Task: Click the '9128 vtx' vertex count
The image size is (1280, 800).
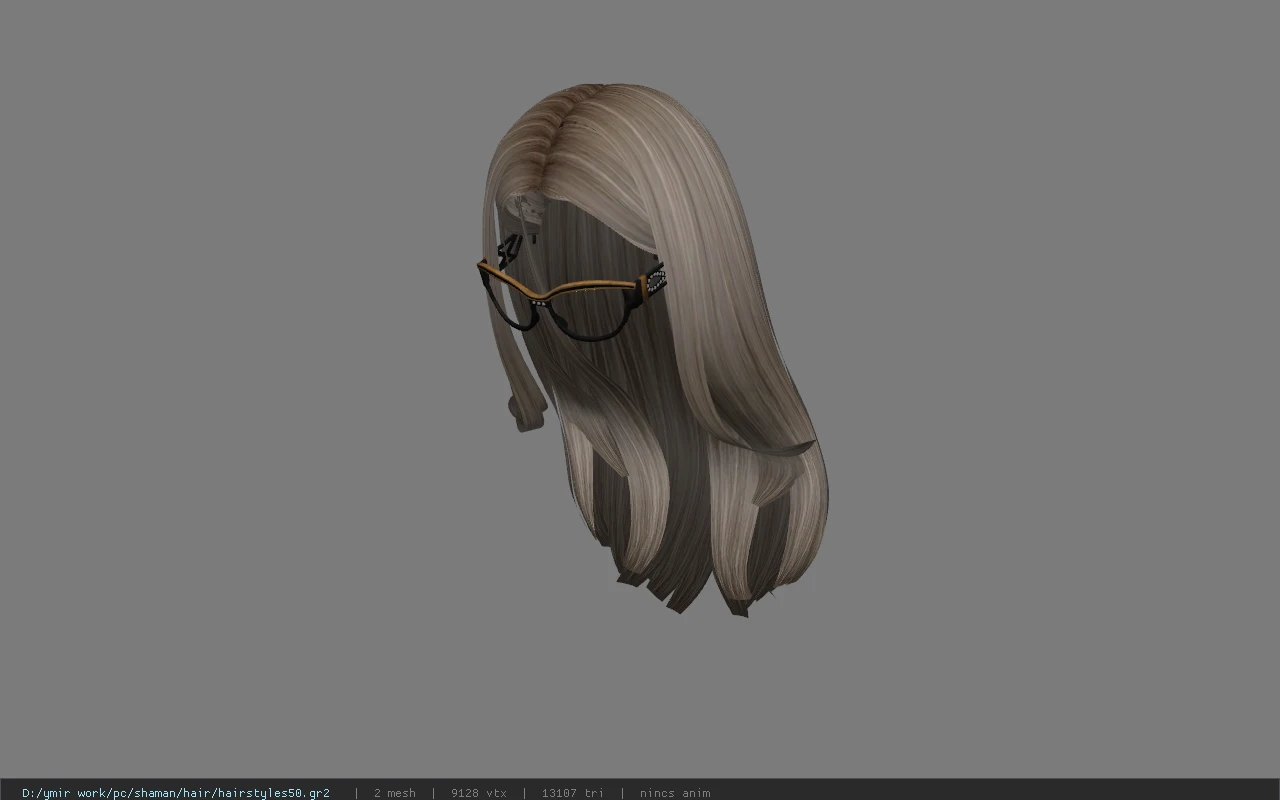Action: [479, 793]
